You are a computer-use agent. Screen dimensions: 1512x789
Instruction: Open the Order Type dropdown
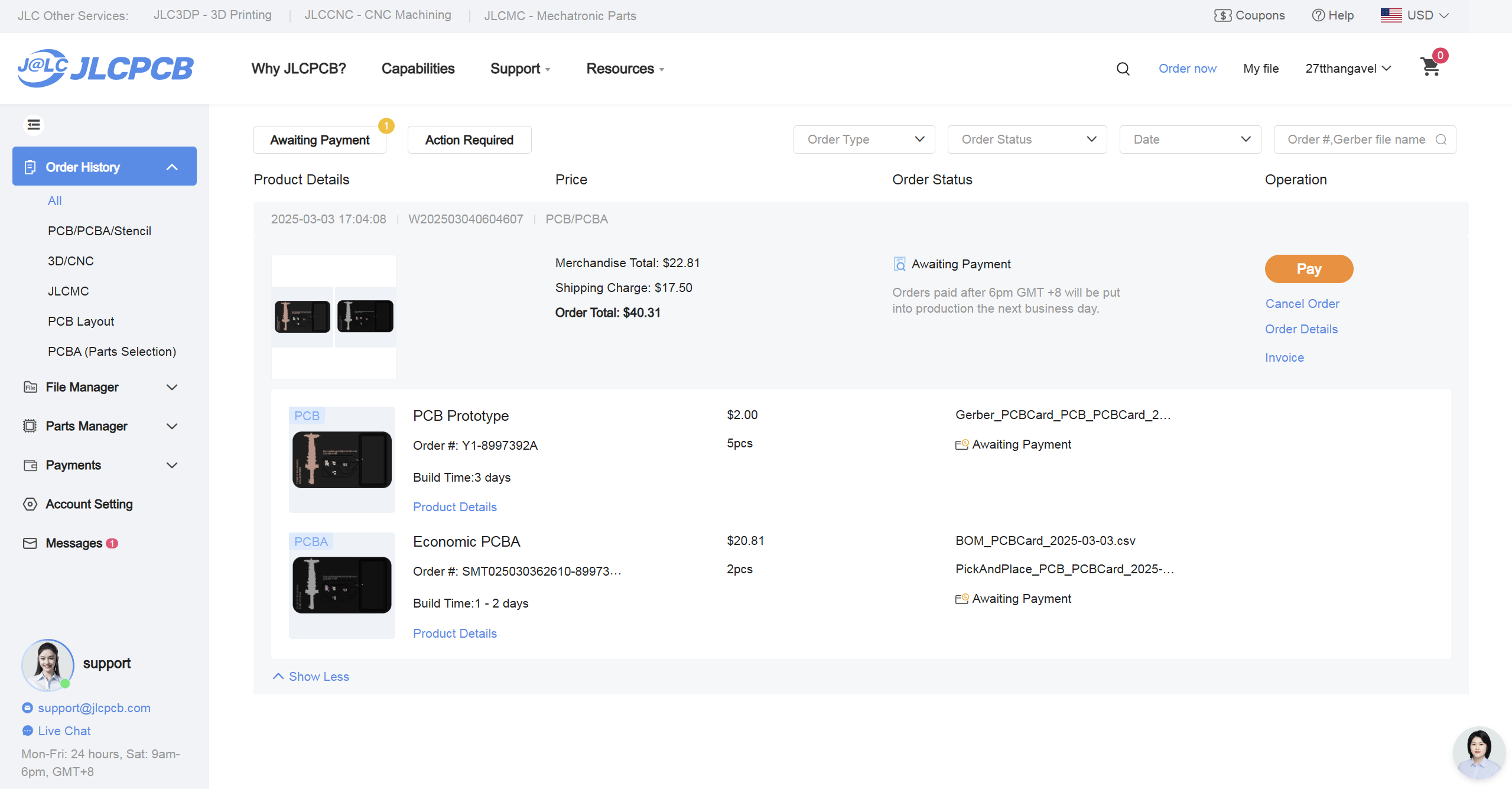tap(864, 139)
